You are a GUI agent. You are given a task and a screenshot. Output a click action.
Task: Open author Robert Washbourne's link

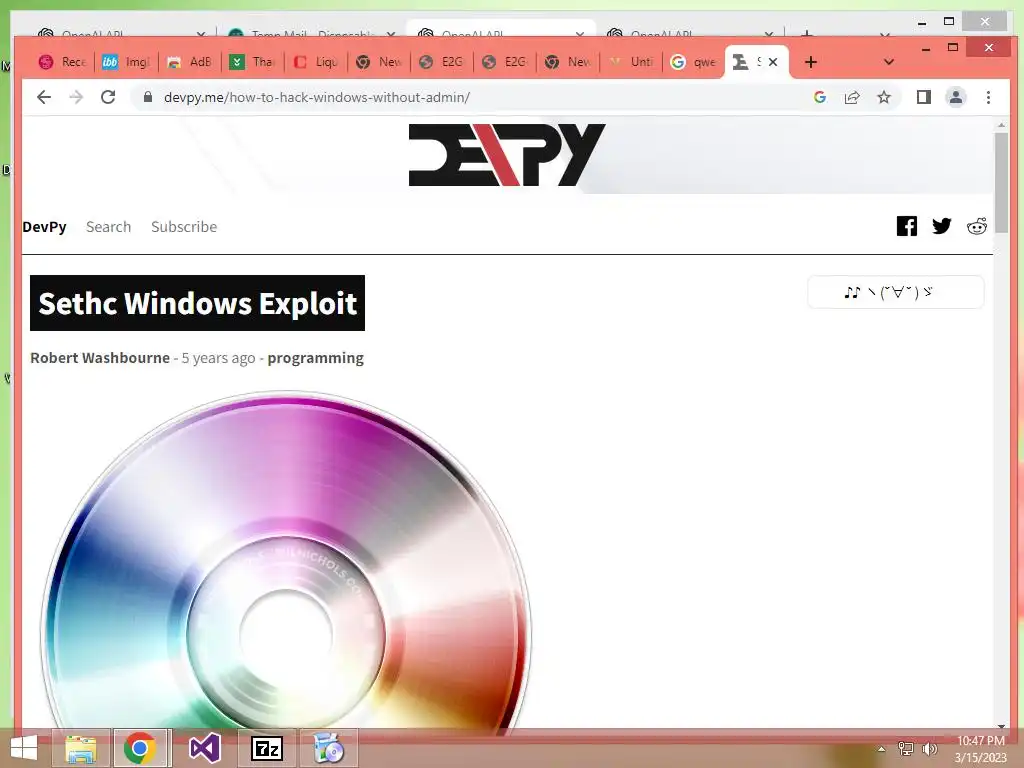pos(100,358)
